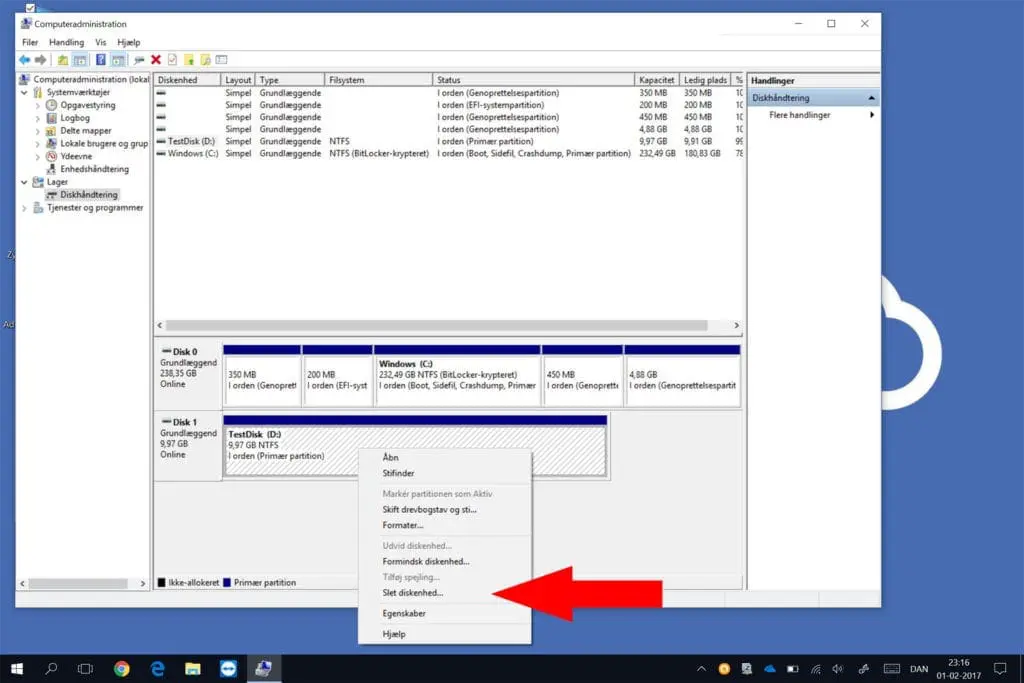
Task: Collapse the Systemværktøjer tree node
Action: tap(25, 92)
